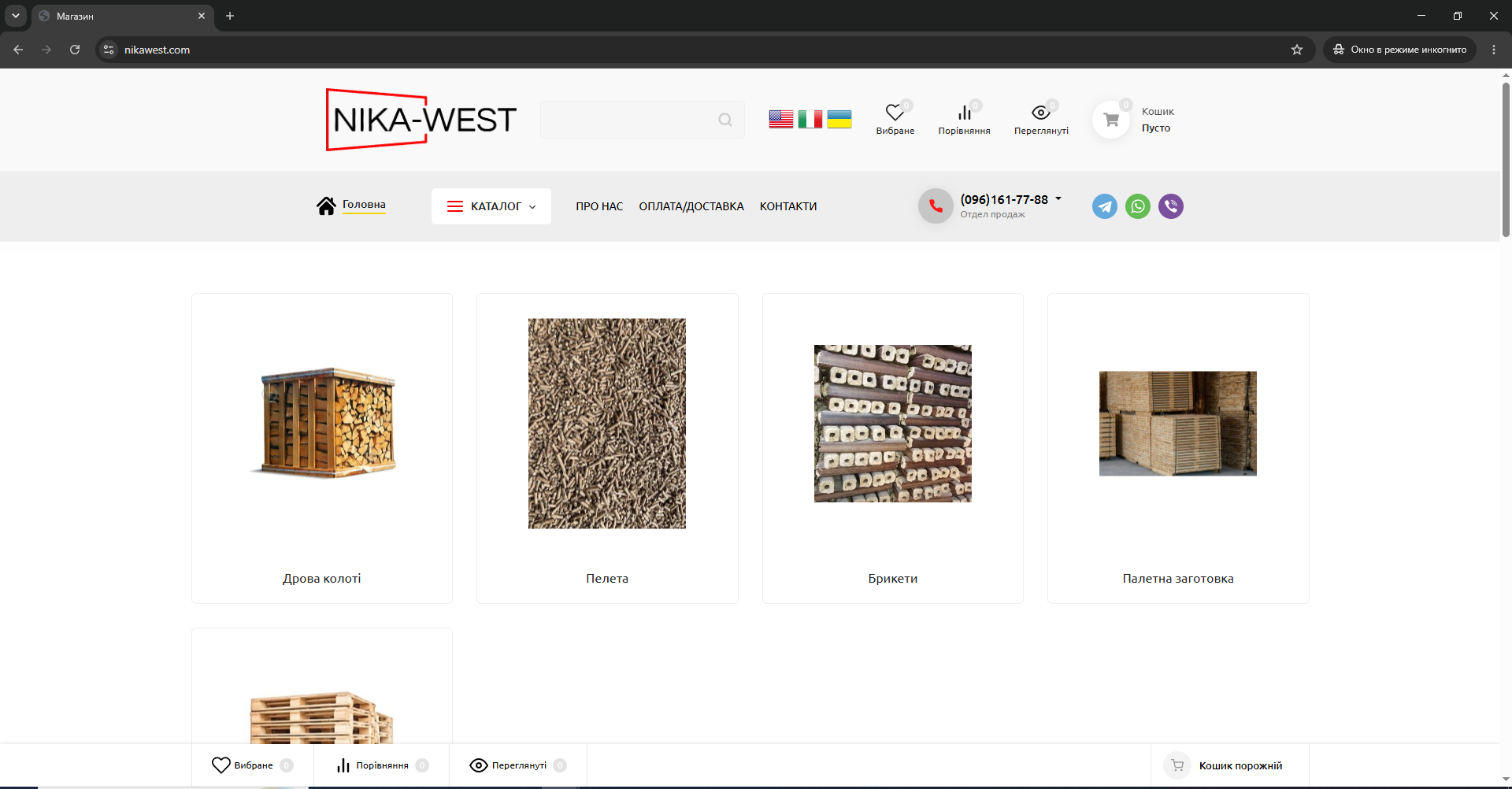1512x789 pixels.
Task: Close the Магазин browser tab
Action: point(202,16)
